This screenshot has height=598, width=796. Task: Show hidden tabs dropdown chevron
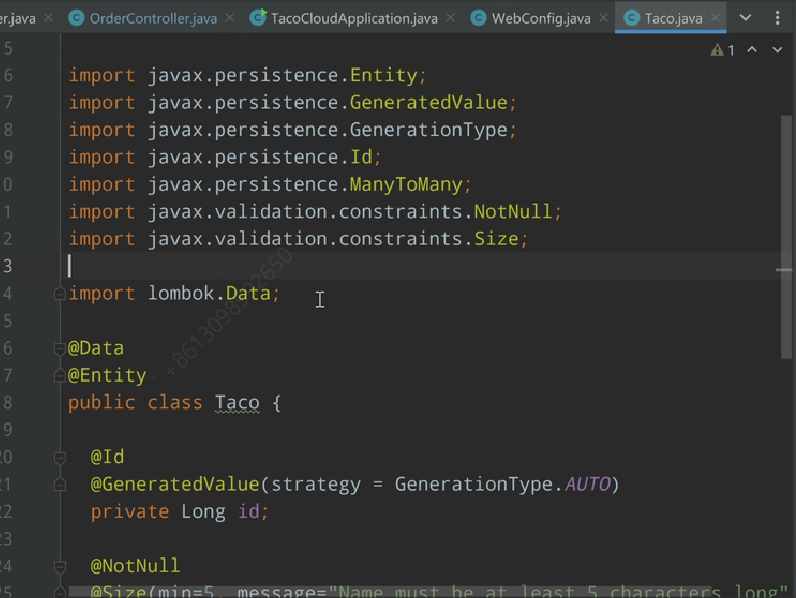point(745,18)
